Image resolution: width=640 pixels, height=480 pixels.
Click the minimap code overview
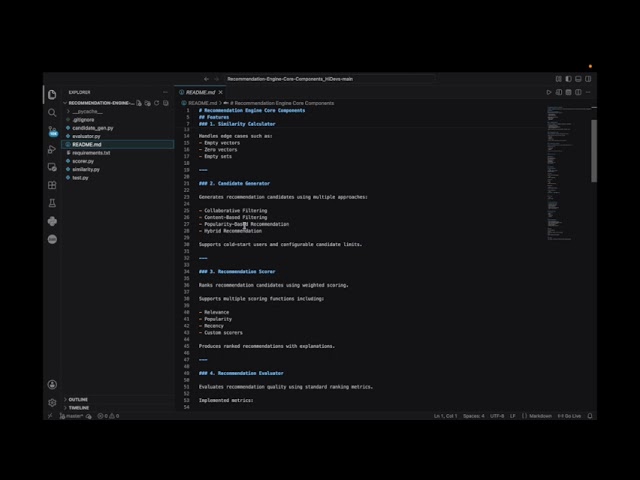(568, 173)
